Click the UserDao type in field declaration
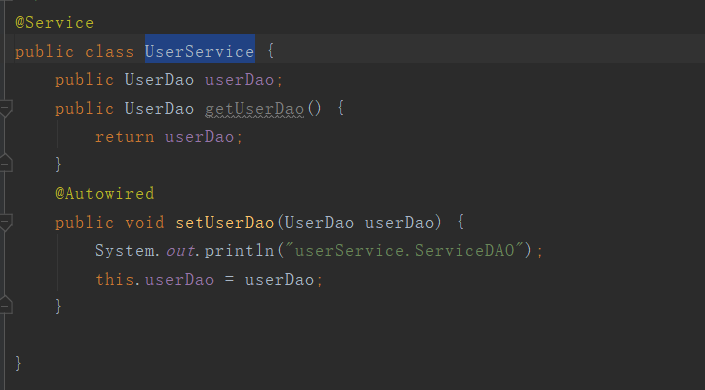 coord(159,80)
